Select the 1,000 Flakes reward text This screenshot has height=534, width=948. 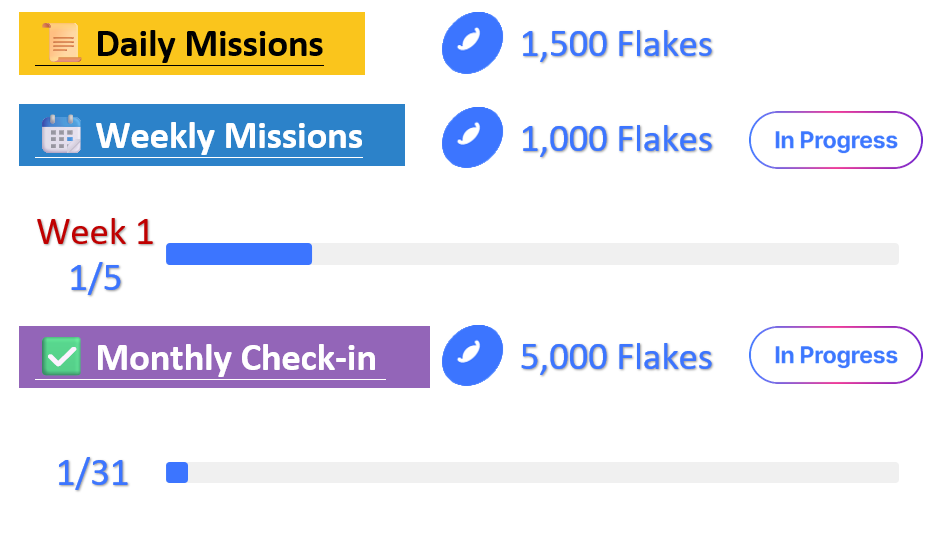coord(617,139)
